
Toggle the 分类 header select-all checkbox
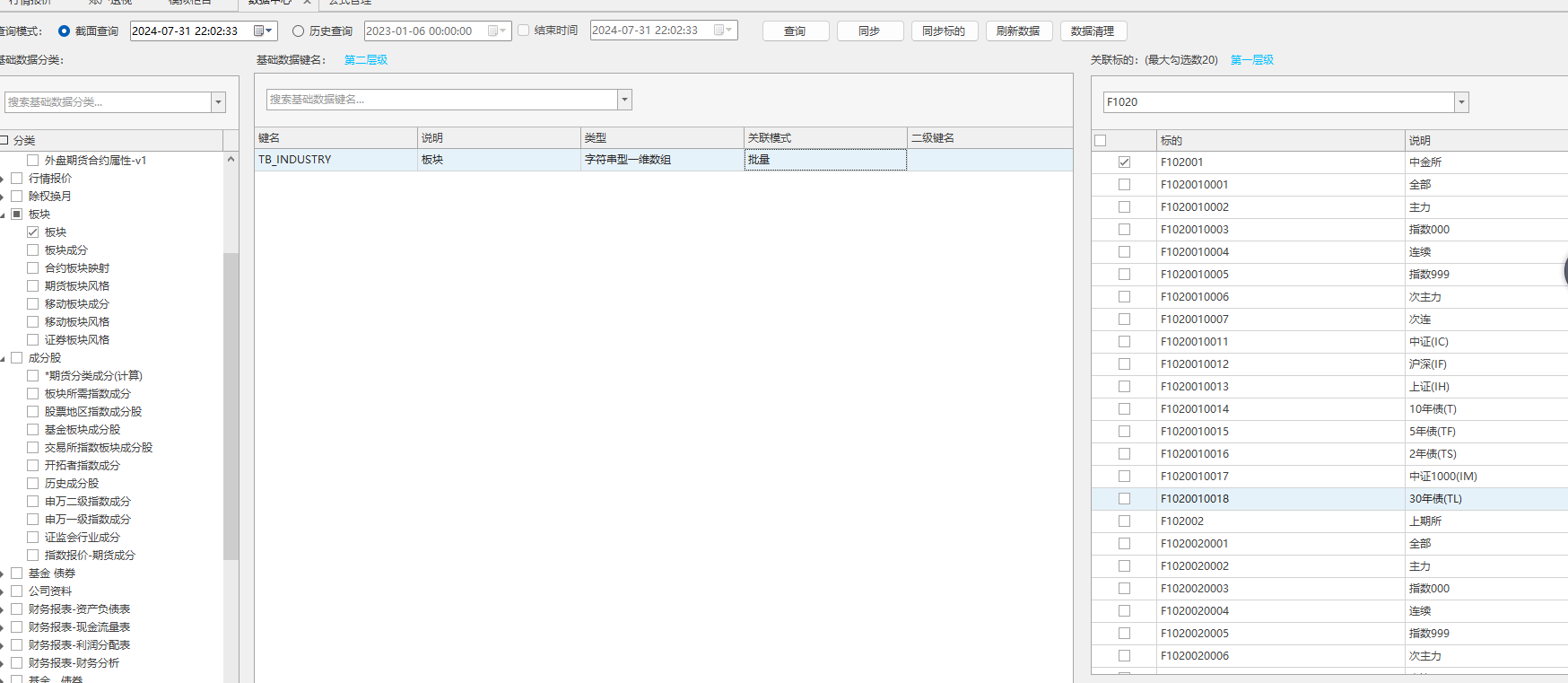4,140
